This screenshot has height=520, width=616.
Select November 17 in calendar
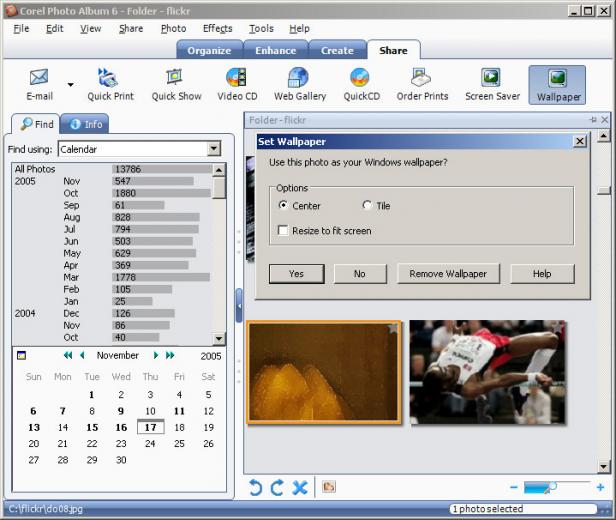(150, 427)
